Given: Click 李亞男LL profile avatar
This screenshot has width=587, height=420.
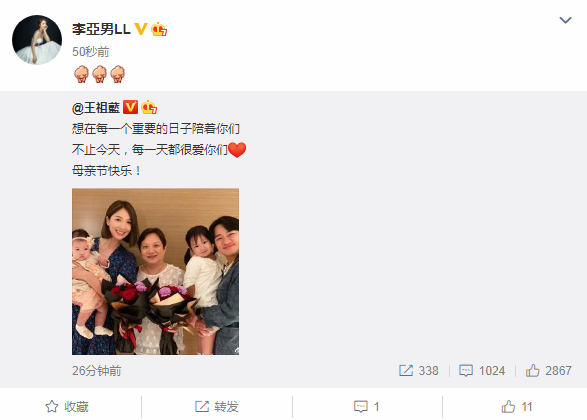Looking at the screenshot, I should coord(37,40).
